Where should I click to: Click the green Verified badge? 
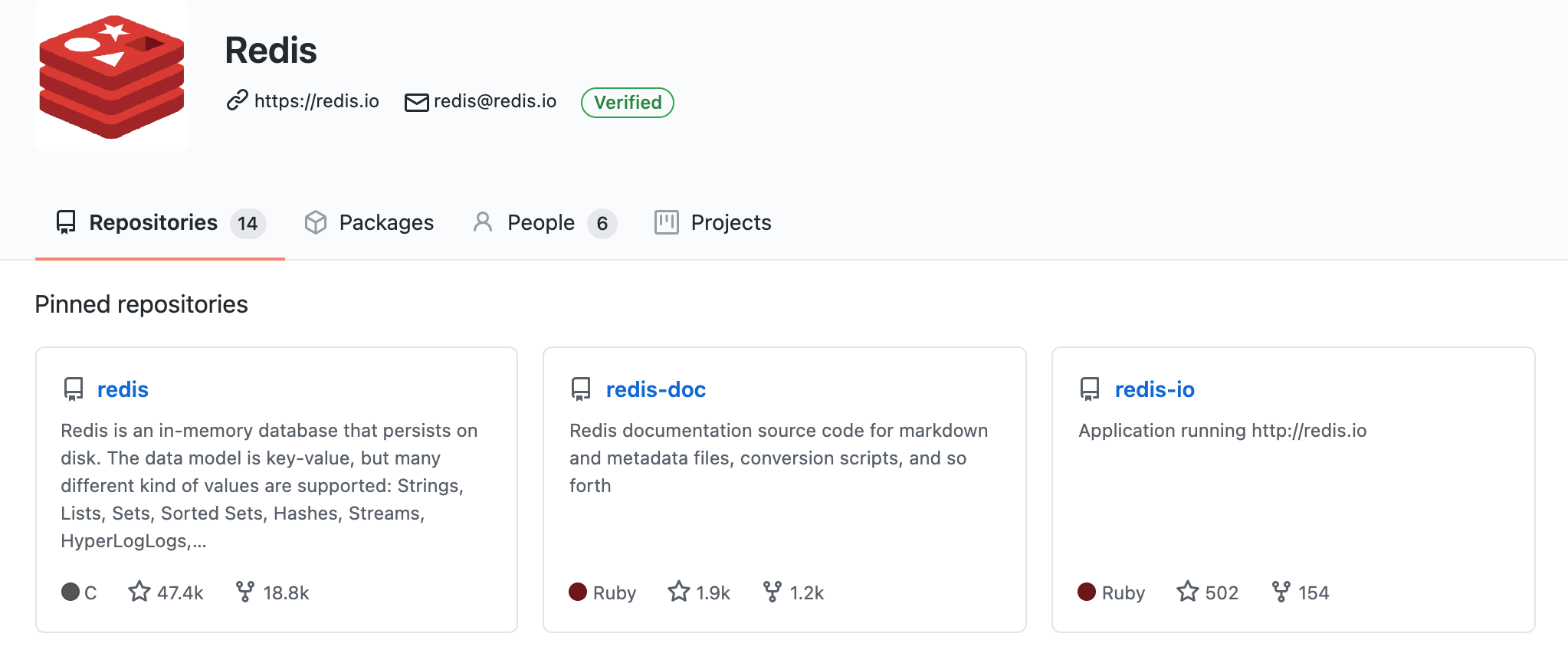pyautogui.click(x=628, y=103)
